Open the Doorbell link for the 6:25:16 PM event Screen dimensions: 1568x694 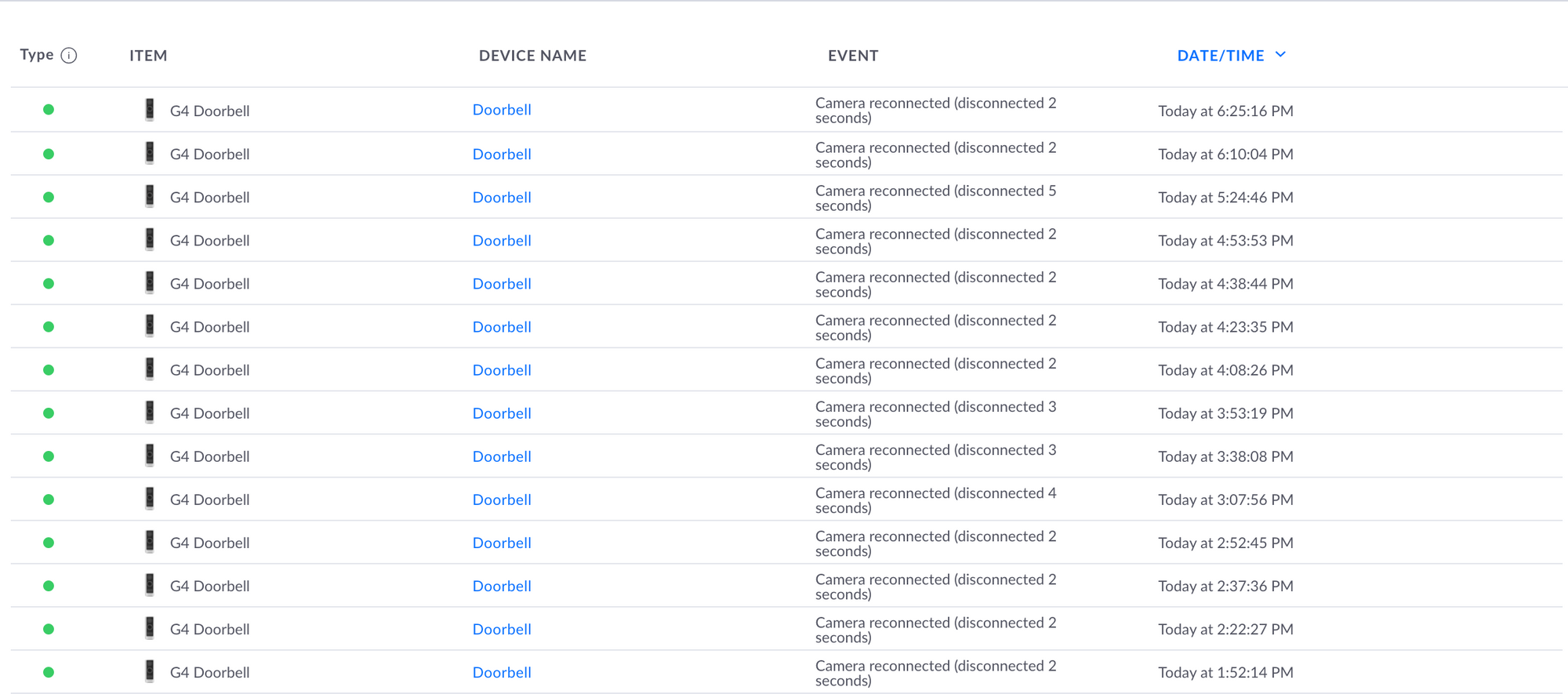point(502,110)
